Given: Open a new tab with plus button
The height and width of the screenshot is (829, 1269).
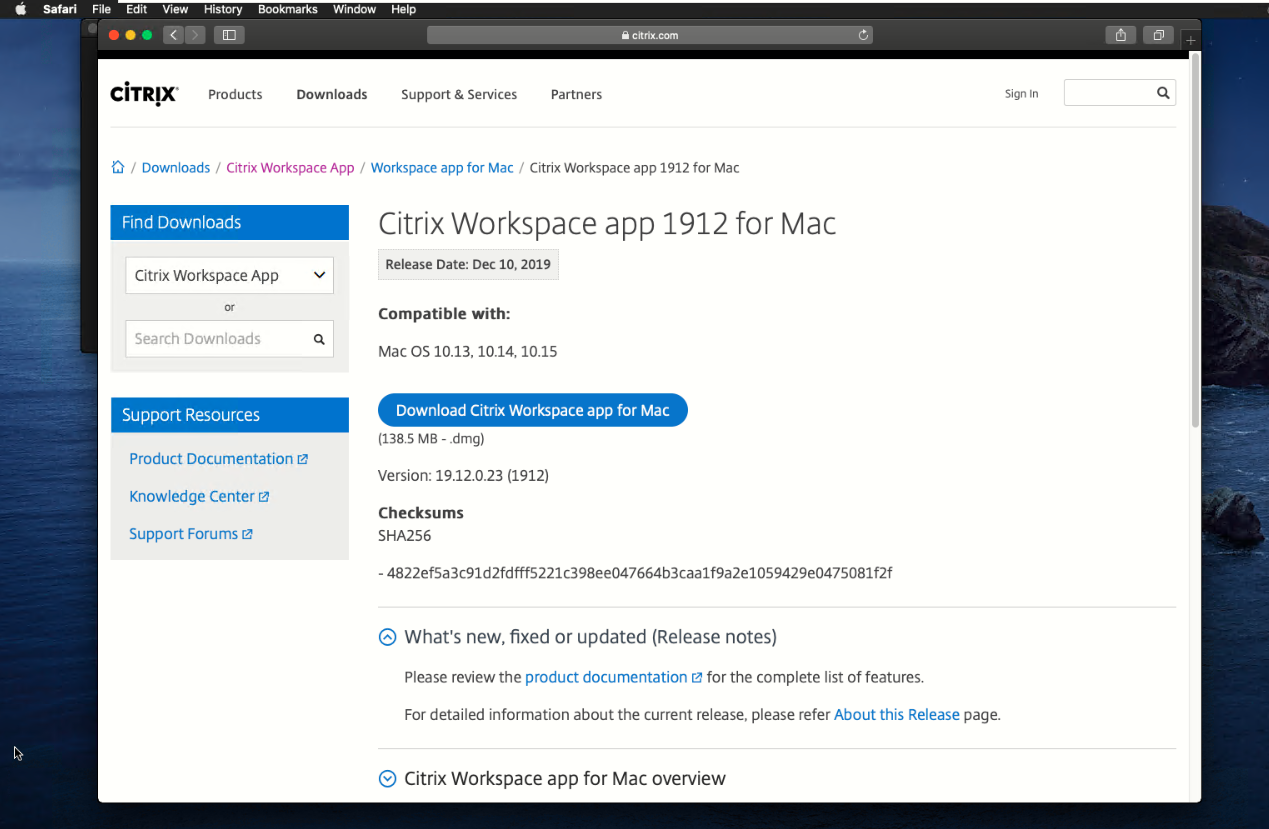Looking at the screenshot, I should (x=1190, y=41).
